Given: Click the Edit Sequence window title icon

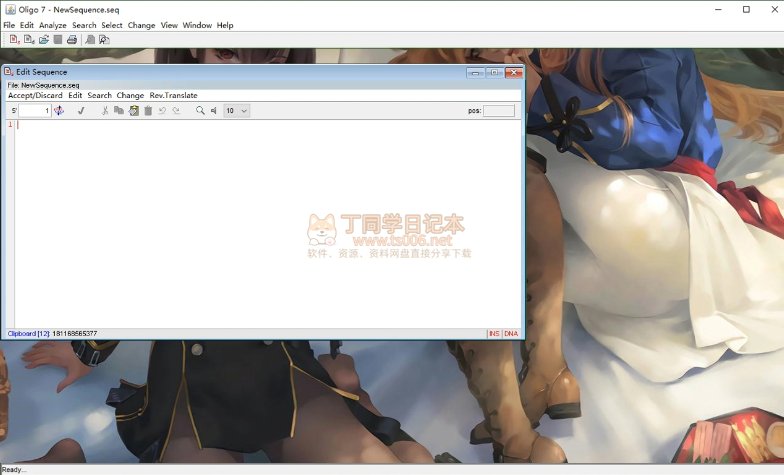Looking at the screenshot, I should point(8,72).
